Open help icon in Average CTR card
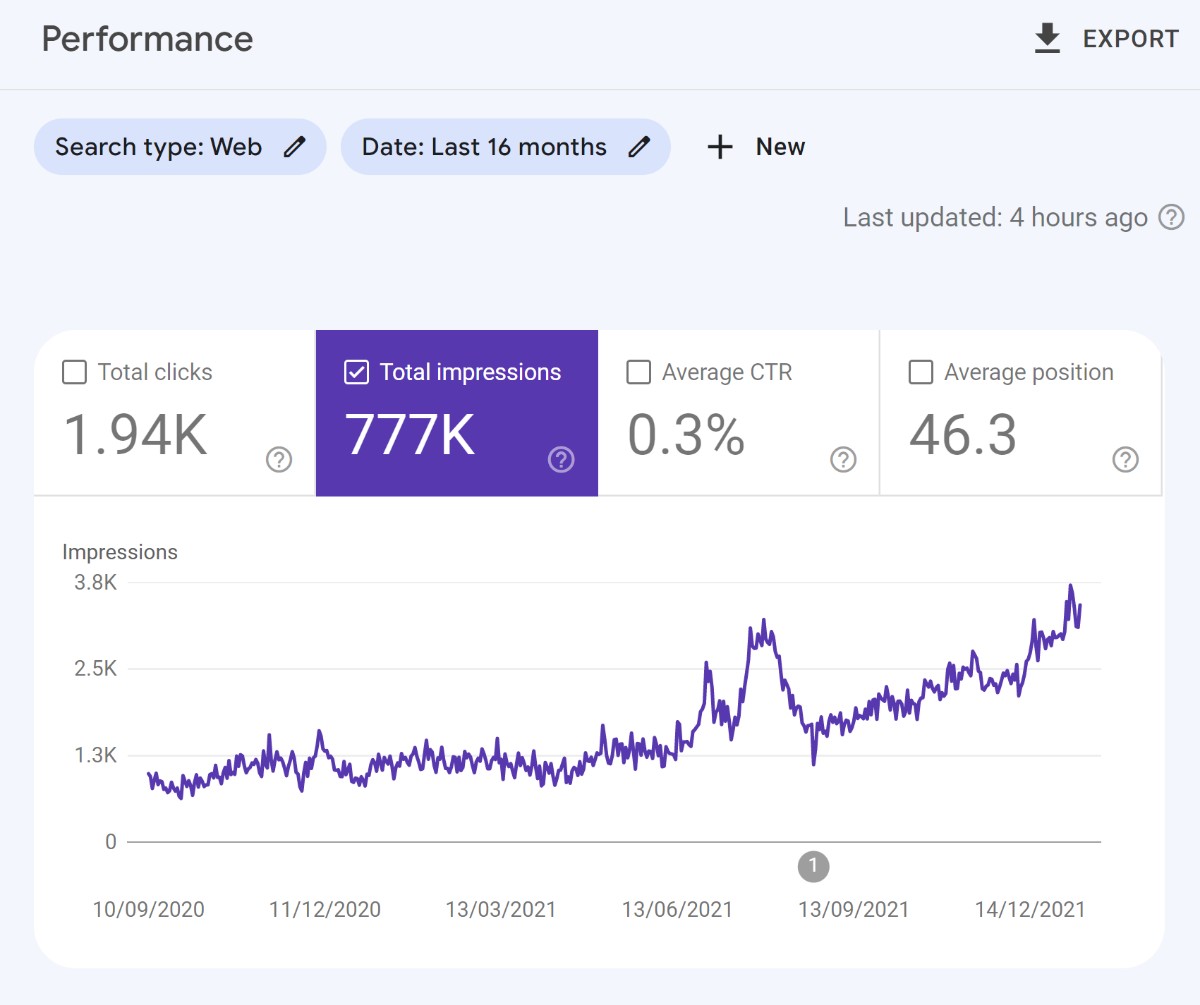 click(843, 459)
